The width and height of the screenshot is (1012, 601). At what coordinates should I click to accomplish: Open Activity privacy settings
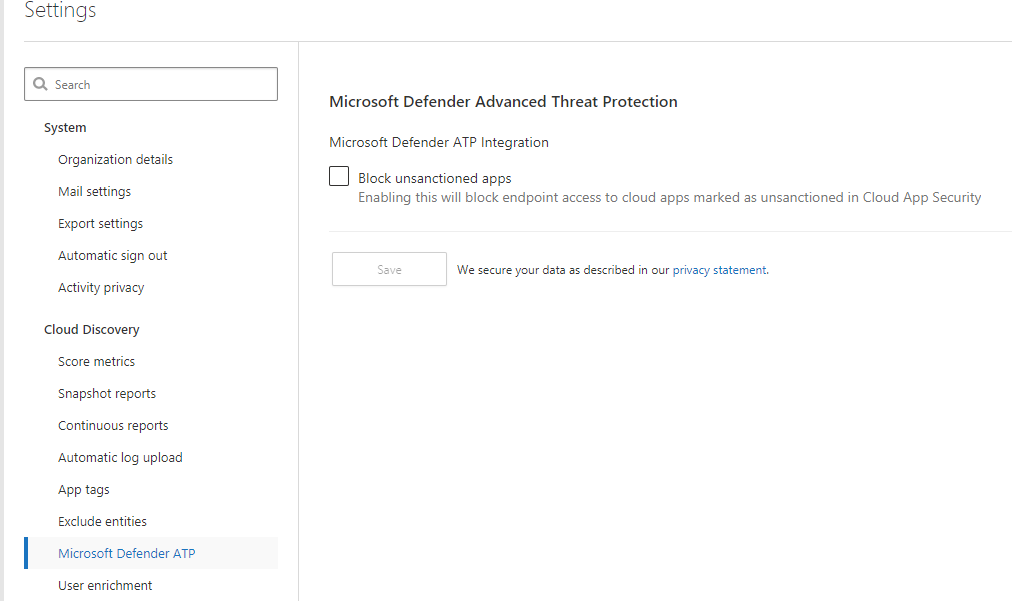101,288
